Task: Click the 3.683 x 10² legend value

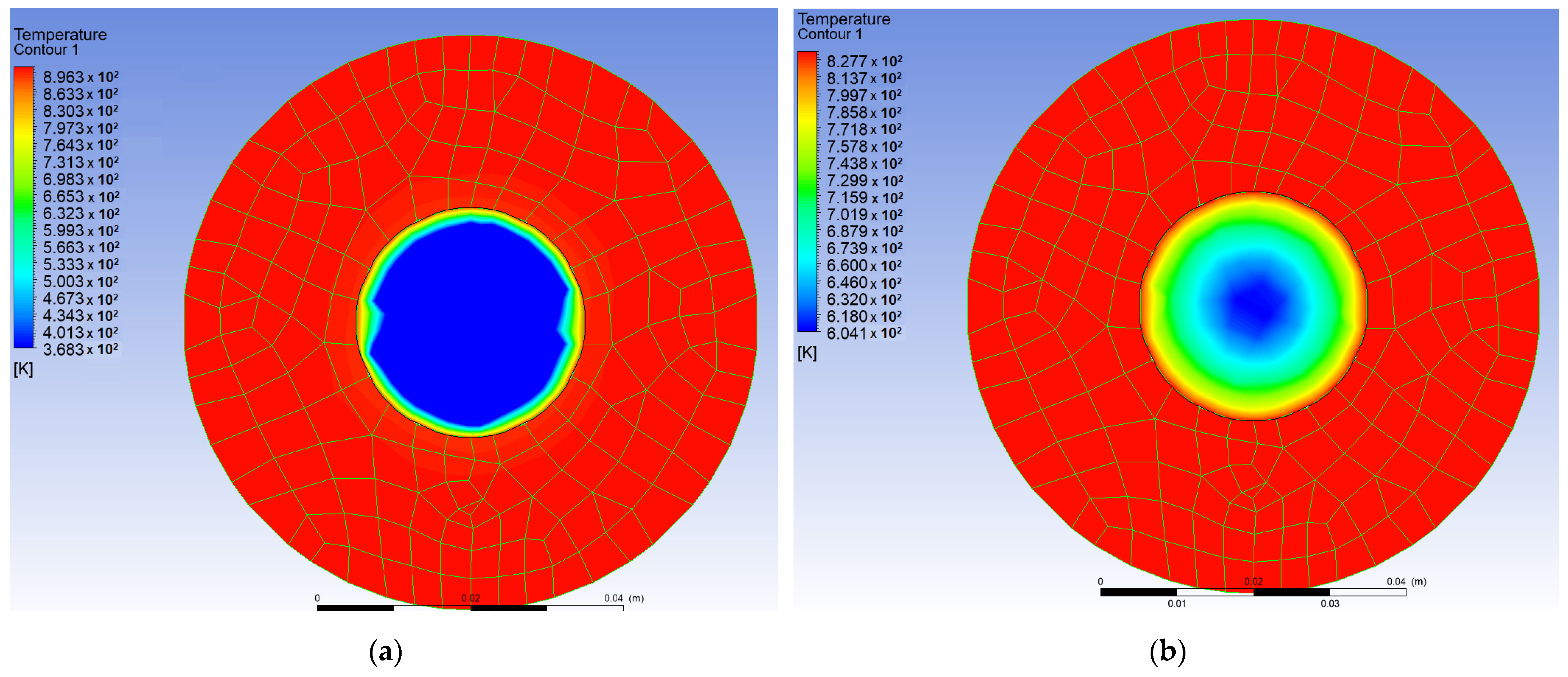Action: (80, 350)
